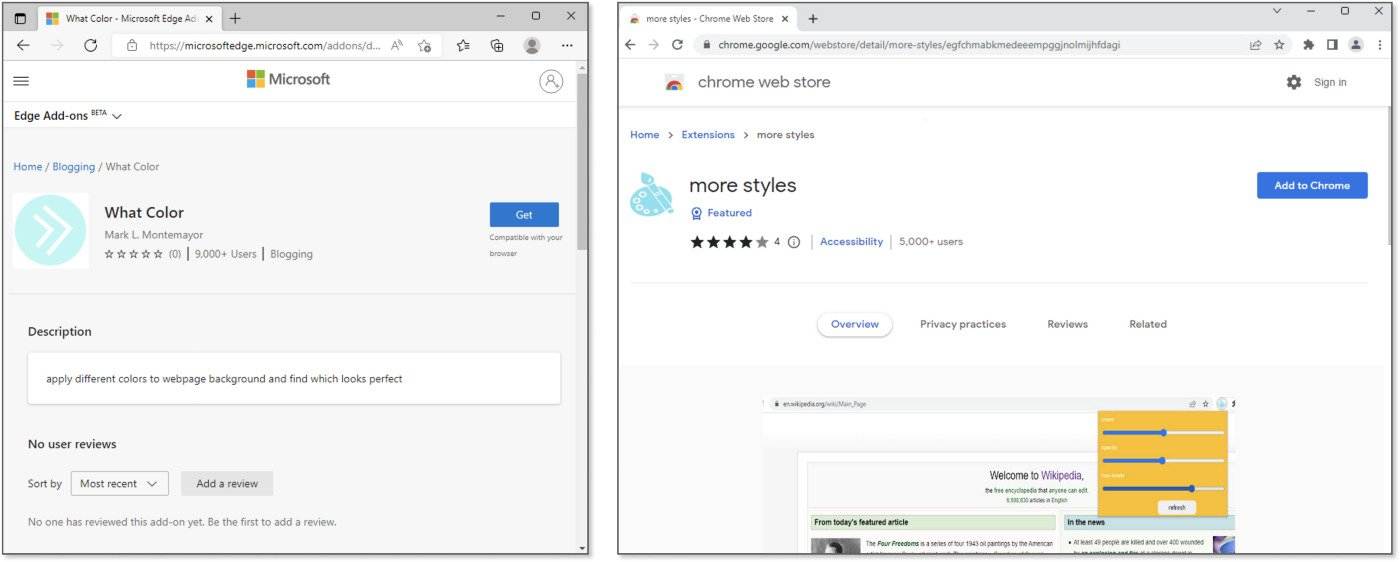Open Chrome Extensions puzzle icon

[1309, 45]
